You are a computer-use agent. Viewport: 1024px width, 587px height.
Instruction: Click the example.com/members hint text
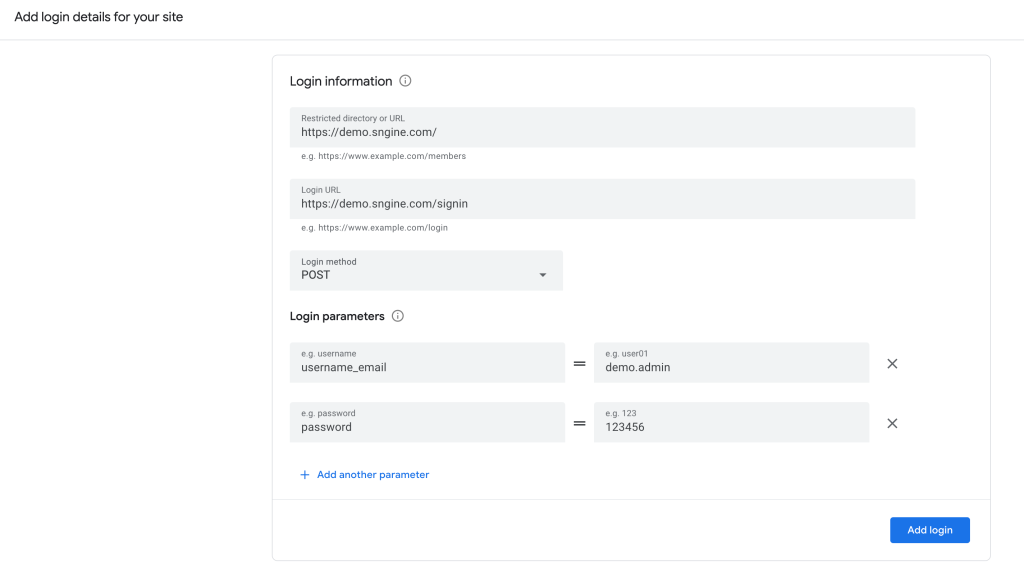click(x=383, y=156)
